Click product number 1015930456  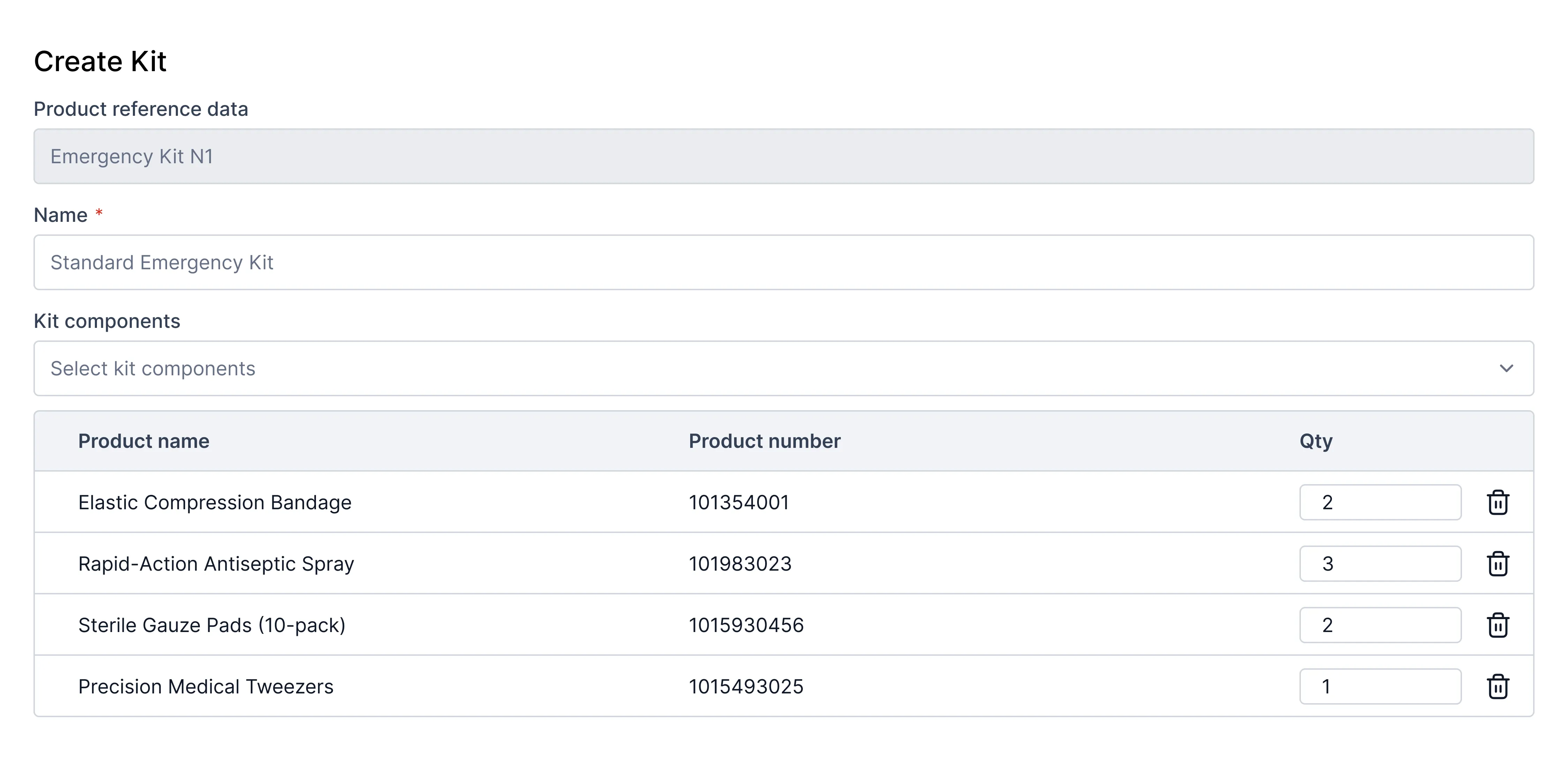click(x=746, y=625)
